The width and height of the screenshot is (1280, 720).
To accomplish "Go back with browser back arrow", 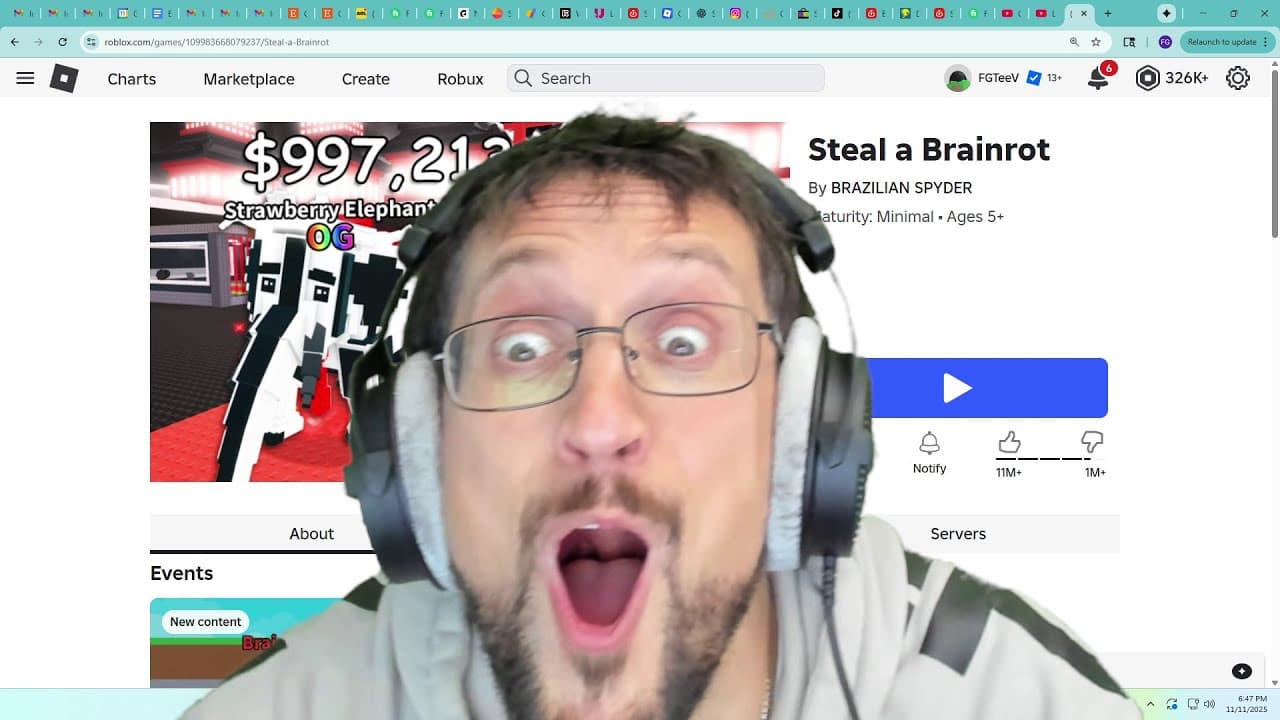I will [15, 42].
